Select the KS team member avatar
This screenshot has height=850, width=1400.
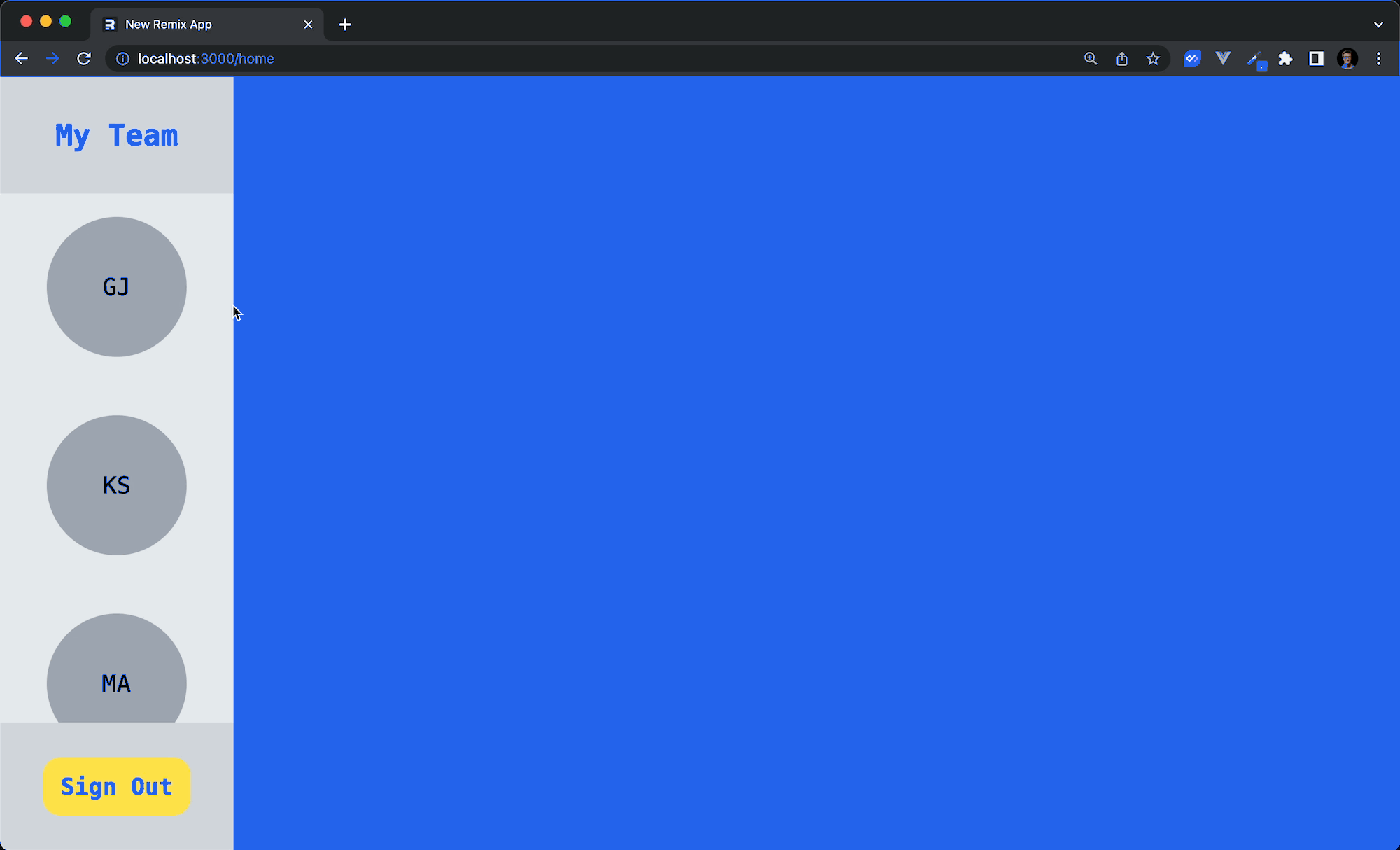click(116, 485)
